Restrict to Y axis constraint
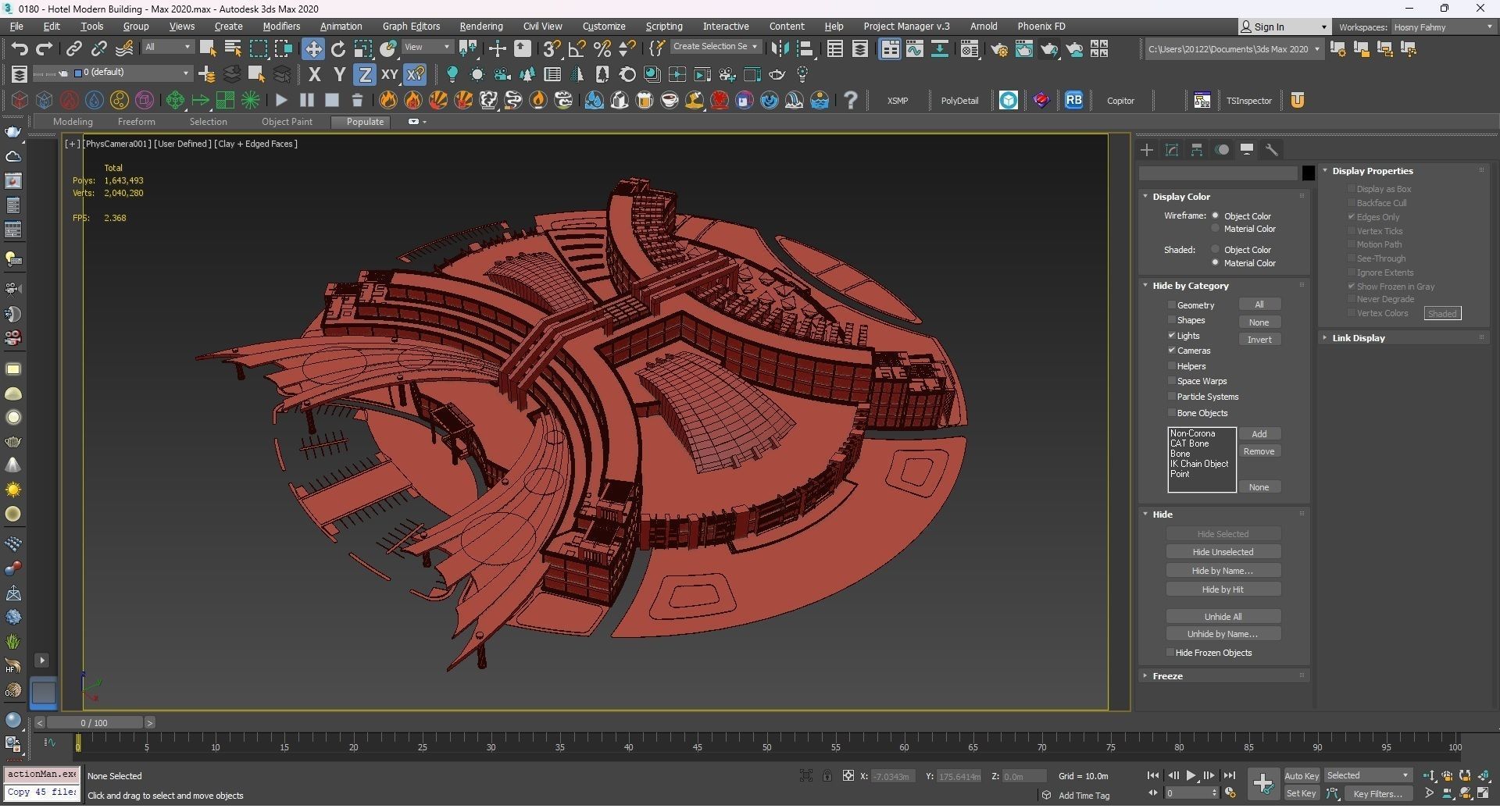1500x812 pixels. pos(340,75)
